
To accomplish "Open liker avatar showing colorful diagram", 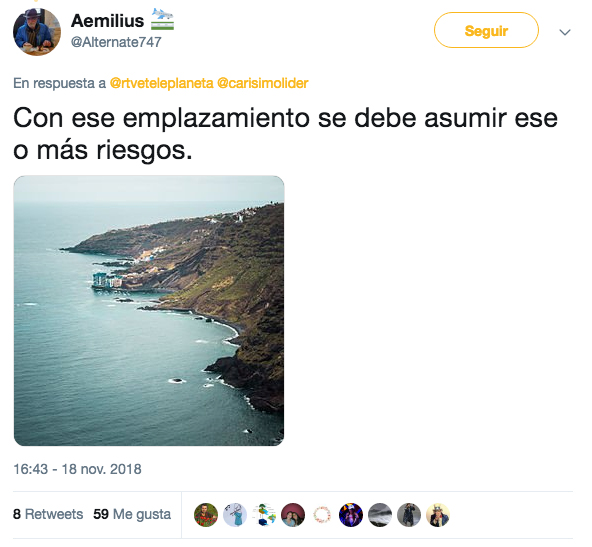I will [x=264, y=515].
